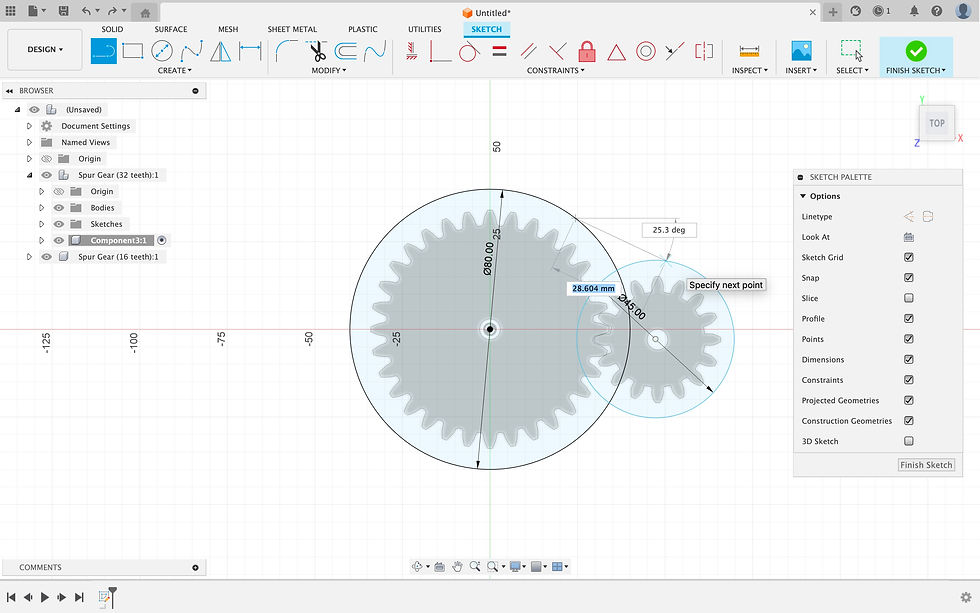Switch to the SHEET METAL tab
Viewport: 980px width, 613px height.
pyautogui.click(x=292, y=29)
